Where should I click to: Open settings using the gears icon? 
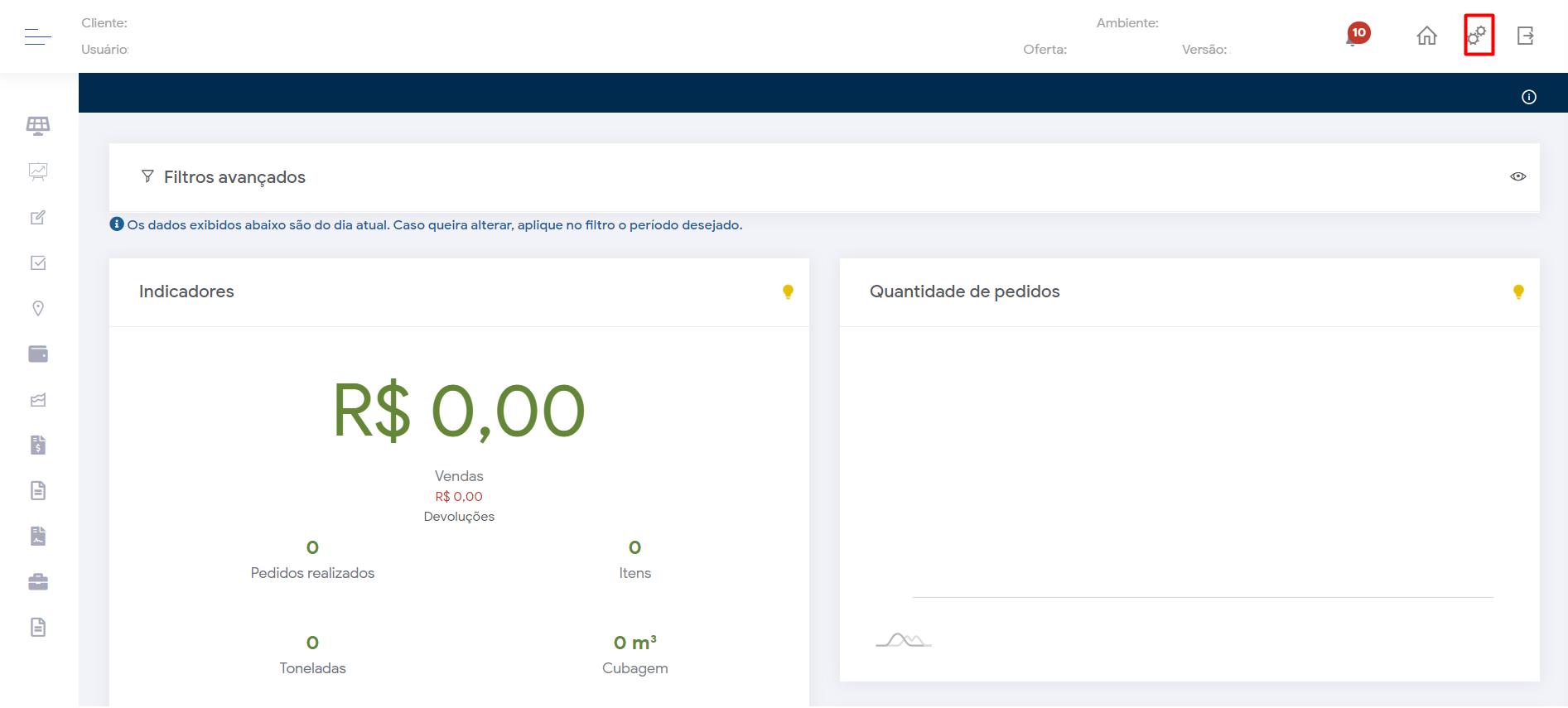point(1478,36)
